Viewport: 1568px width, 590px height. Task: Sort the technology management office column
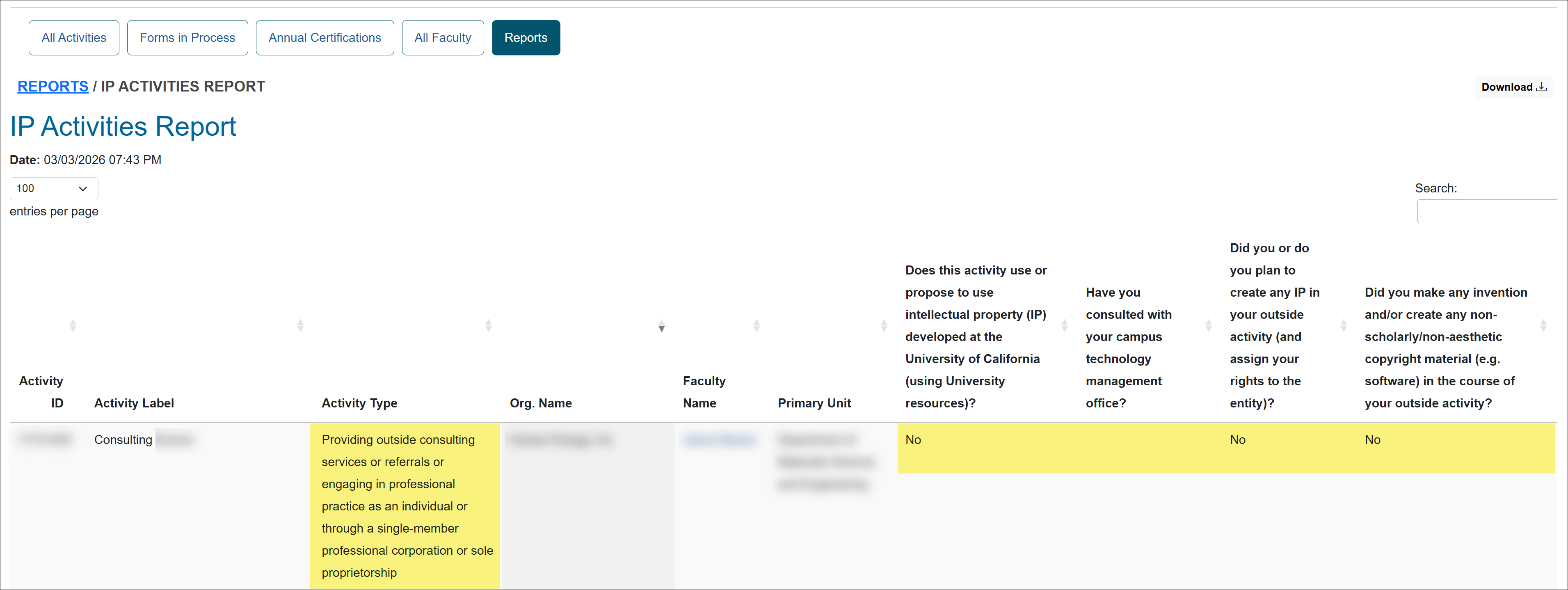pos(1209,326)
